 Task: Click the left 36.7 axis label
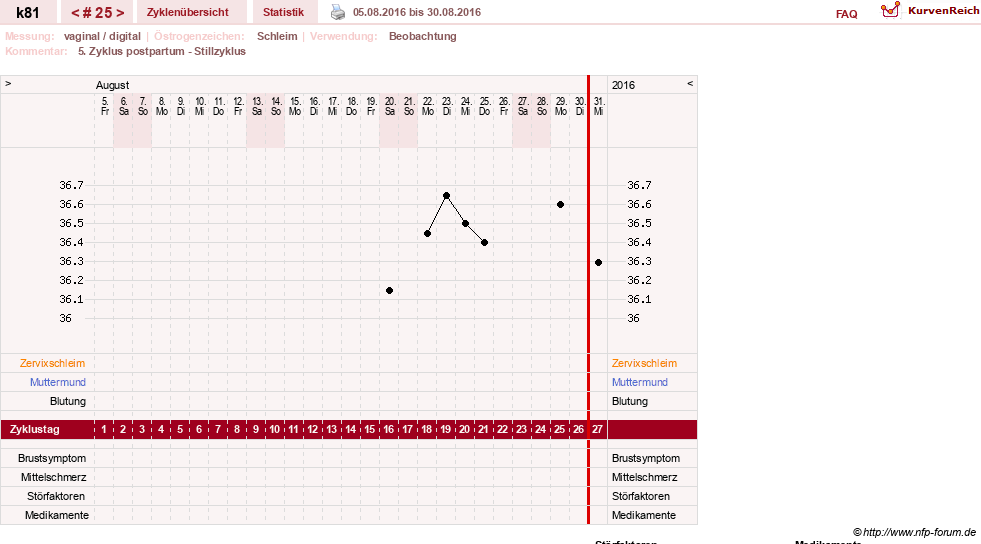click(x=71, y=185)
